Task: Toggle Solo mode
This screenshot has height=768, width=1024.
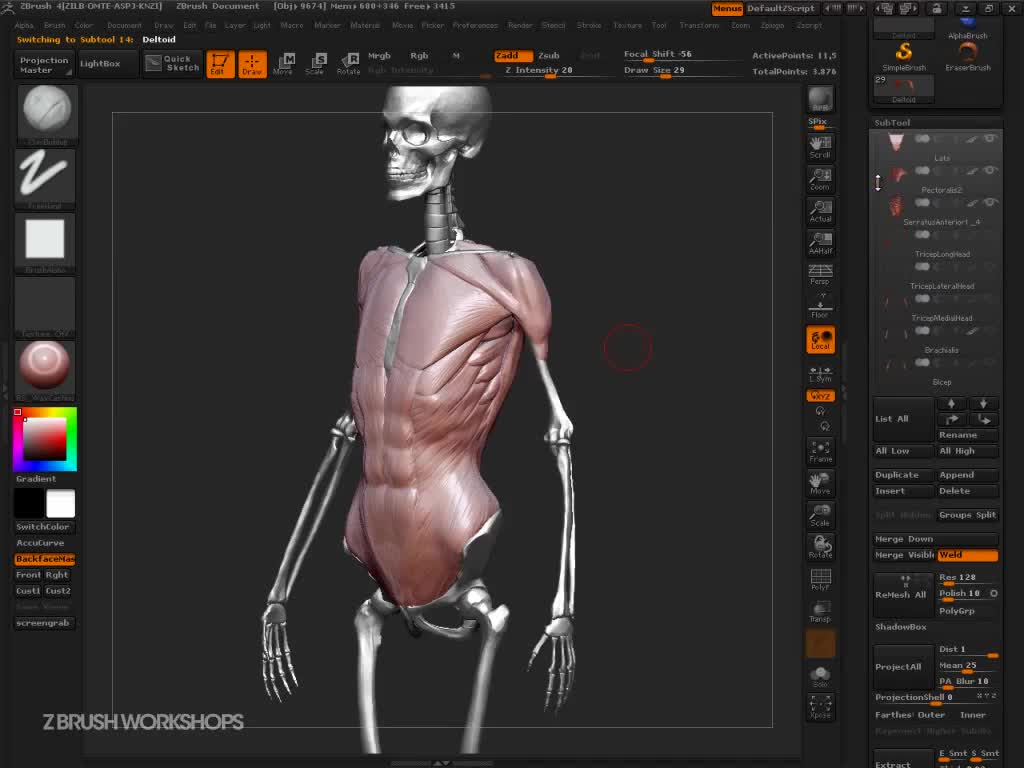Action: pos(820,676)
